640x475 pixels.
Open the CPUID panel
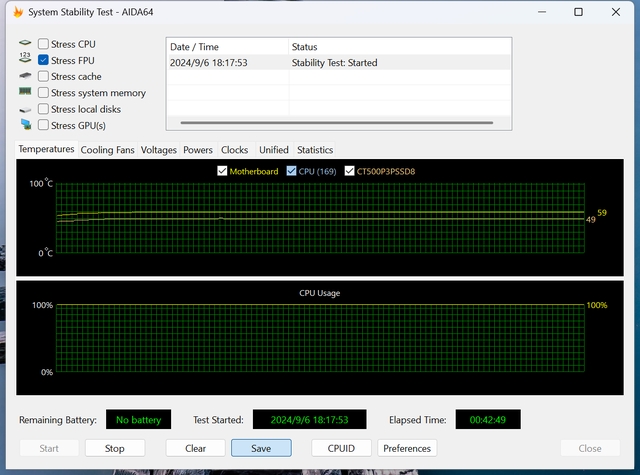(x=341, y=448)
